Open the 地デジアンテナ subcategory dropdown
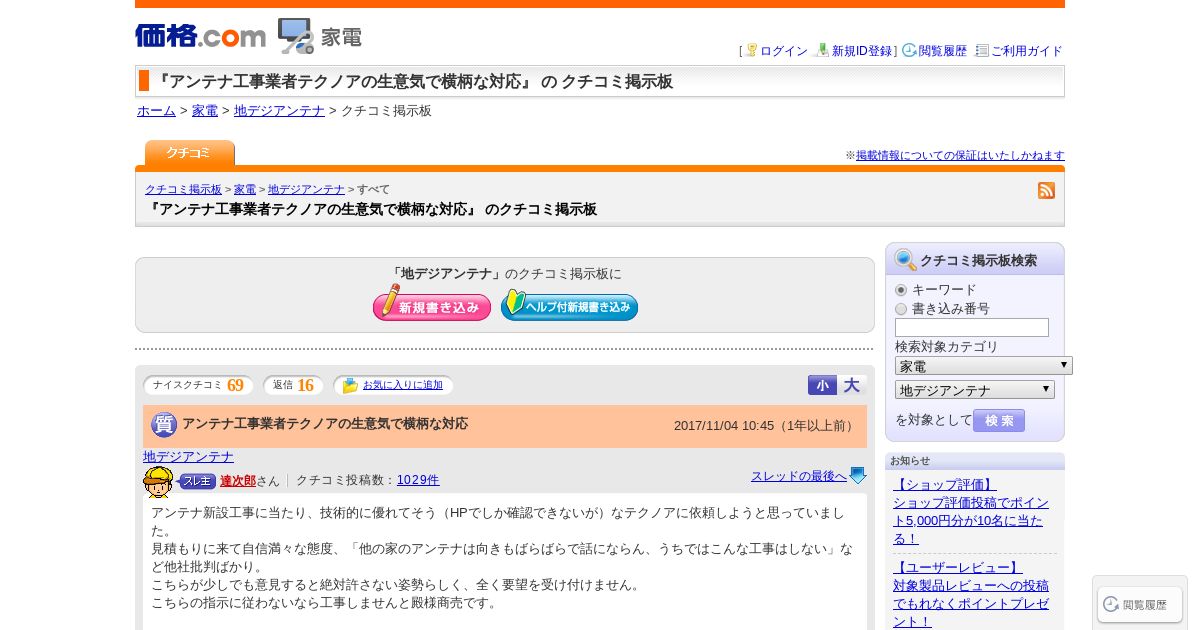Image resolution: width=1200 pixels, height=630 pixels. point(975,390)
